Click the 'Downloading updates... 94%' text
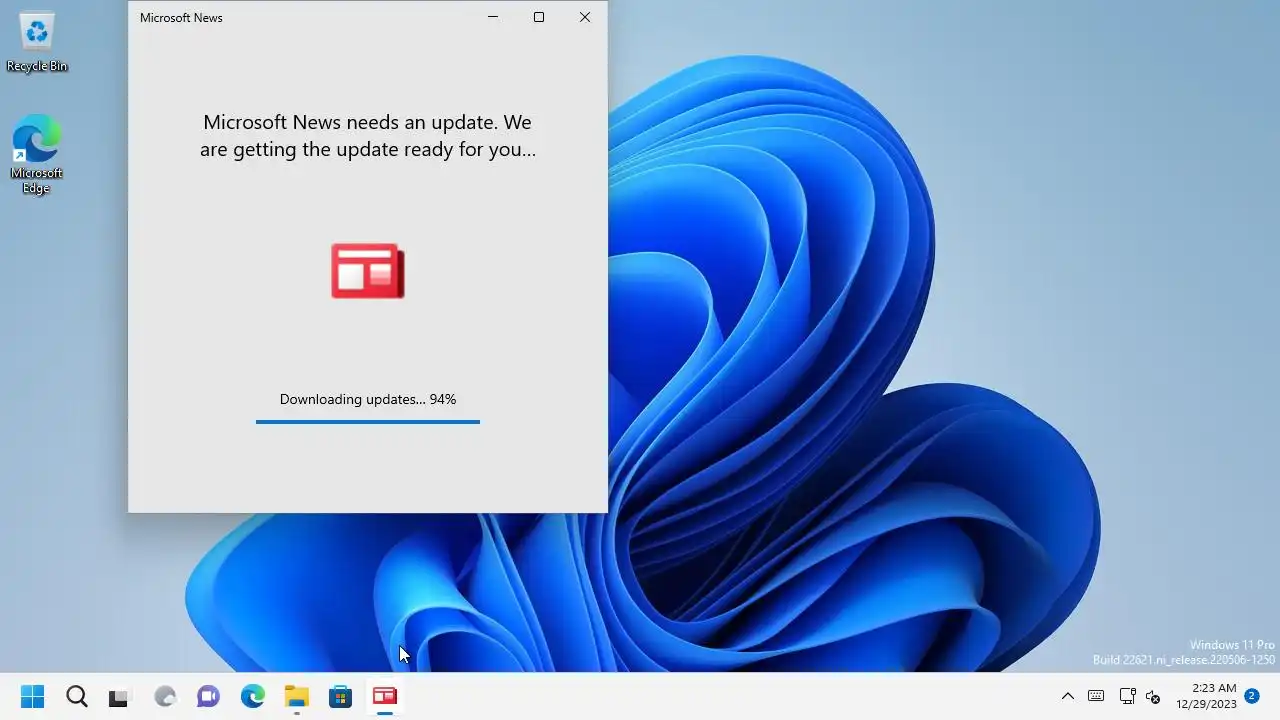Image resolution: width=1280 pixels, height=720 pixels. click(368, 399)
